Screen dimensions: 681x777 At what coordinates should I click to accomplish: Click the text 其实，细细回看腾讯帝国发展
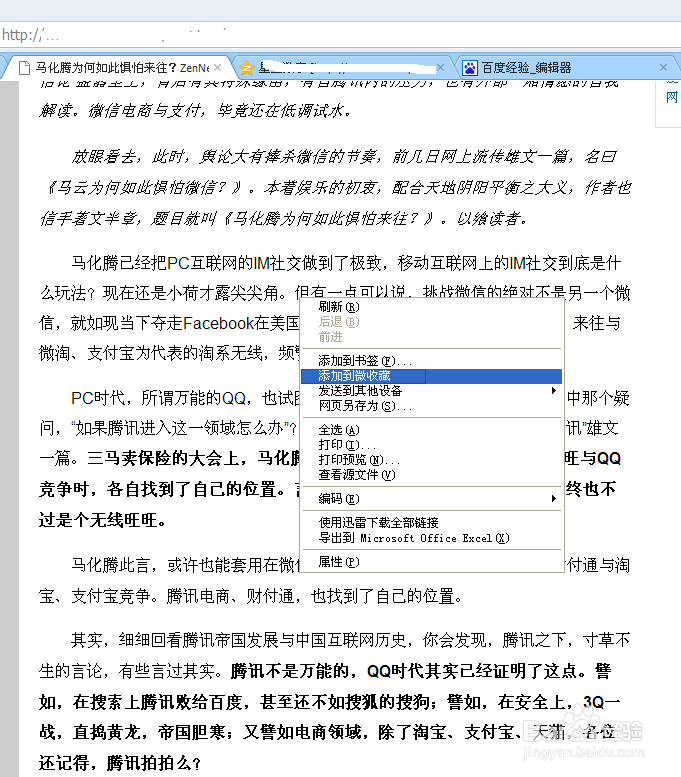point(175,641)
